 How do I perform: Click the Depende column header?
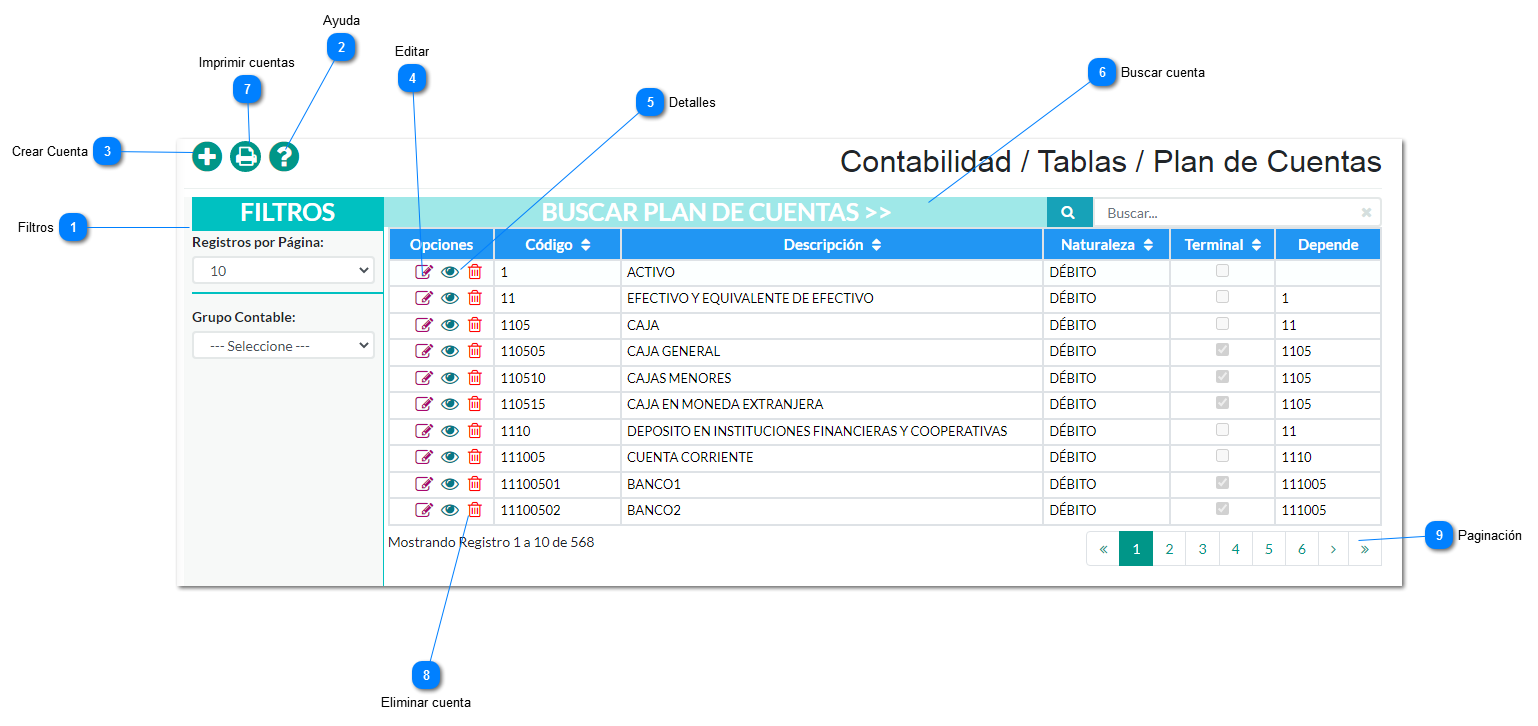[1328, 244]
